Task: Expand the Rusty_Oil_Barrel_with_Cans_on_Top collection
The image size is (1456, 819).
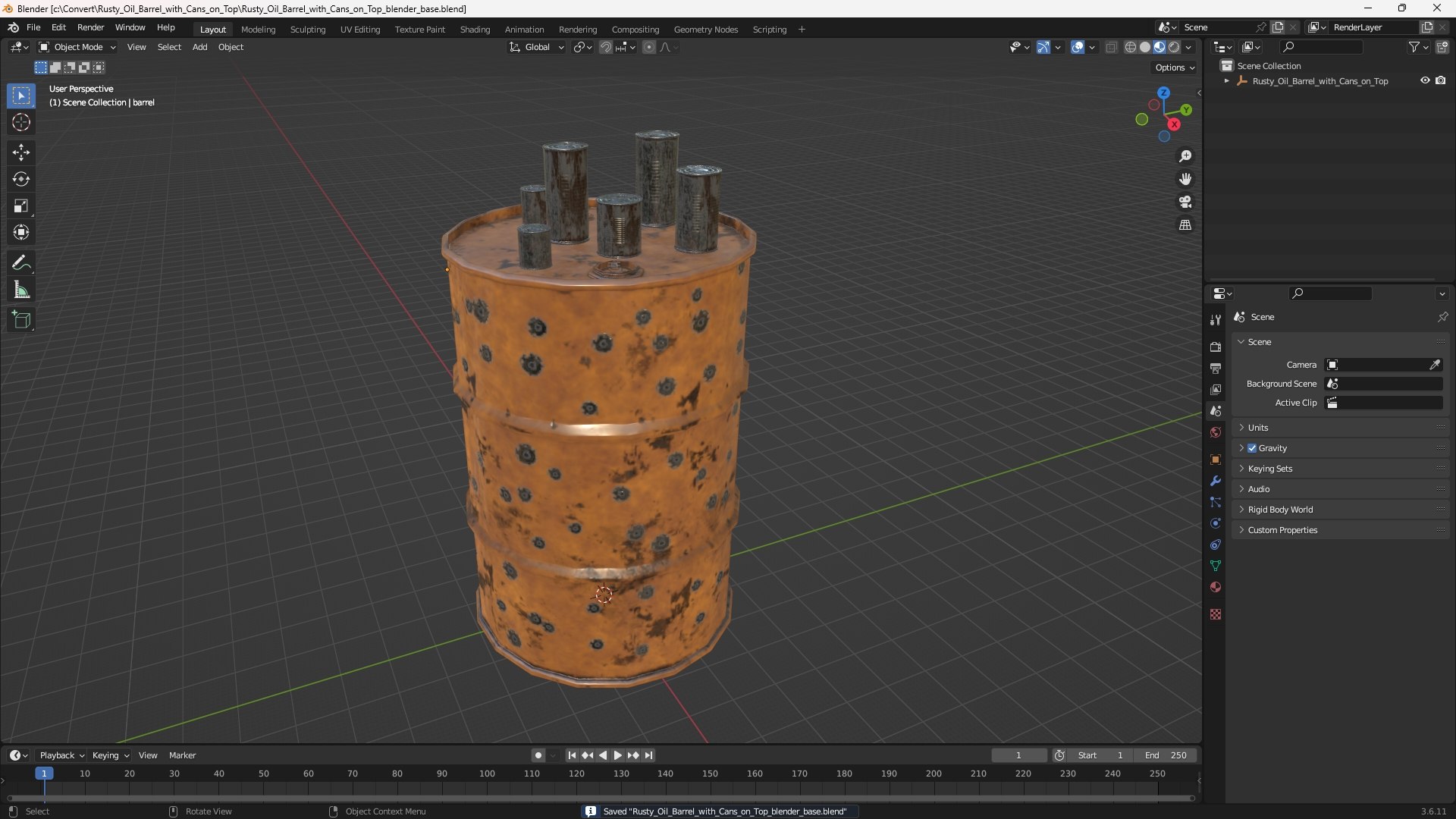Action: click(x=1226, y=81)
